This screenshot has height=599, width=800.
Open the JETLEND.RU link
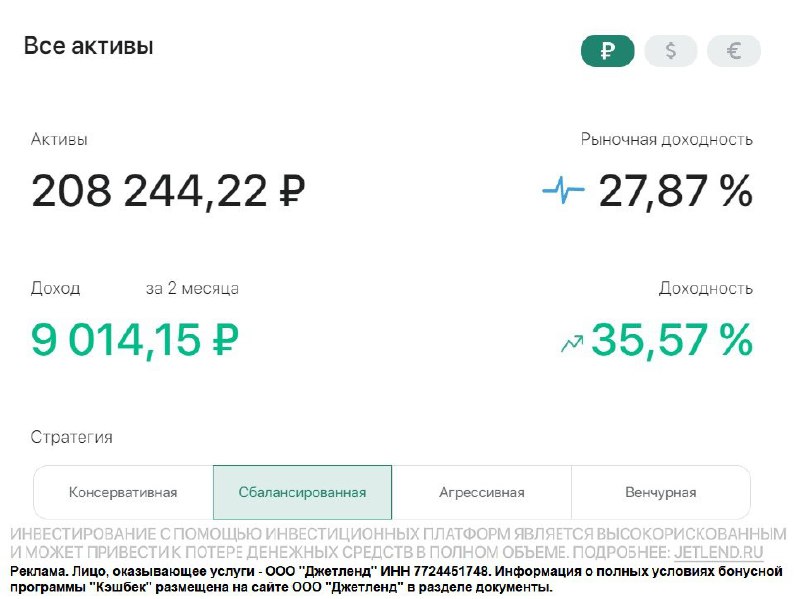pyautogui.click(x=718, y=552)
